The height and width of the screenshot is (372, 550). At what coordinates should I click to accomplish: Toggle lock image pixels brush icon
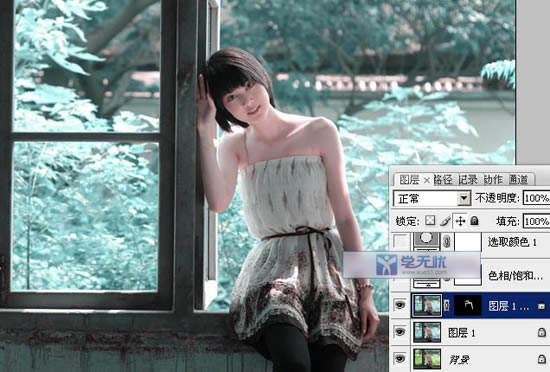[x=445, y=221]
